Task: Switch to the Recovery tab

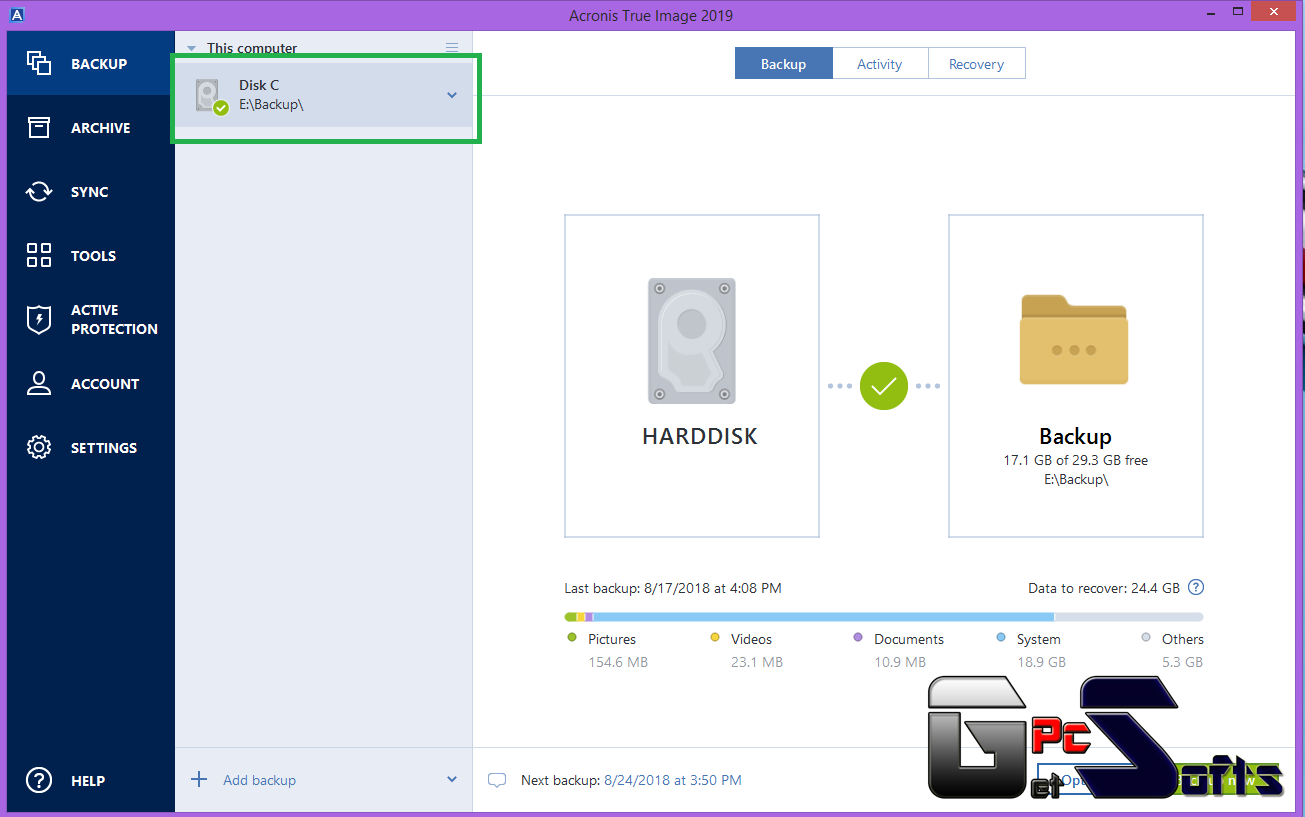Action: click(x=976, y=64)
